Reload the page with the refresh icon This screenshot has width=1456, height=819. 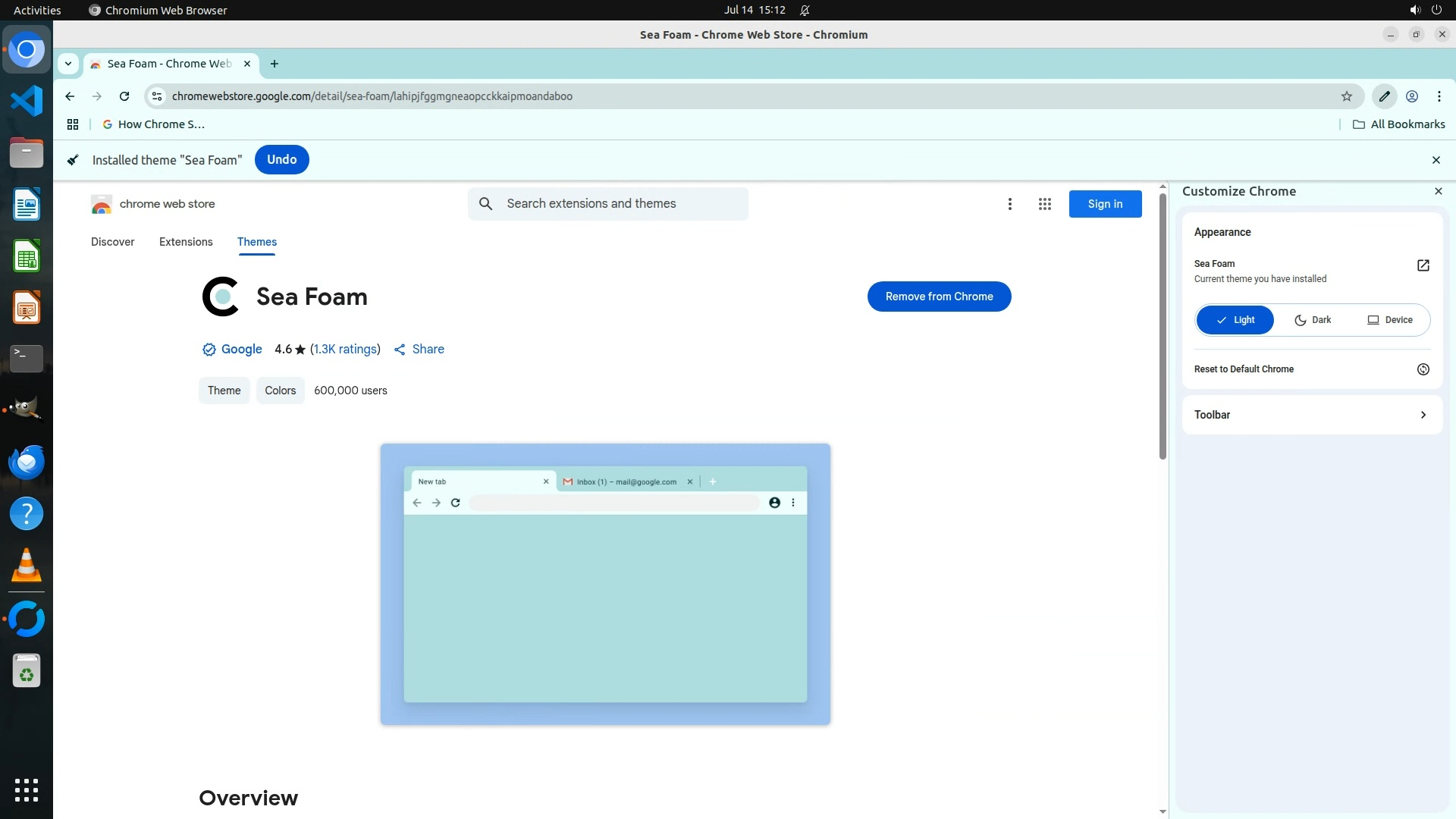(x=124, y=96)
